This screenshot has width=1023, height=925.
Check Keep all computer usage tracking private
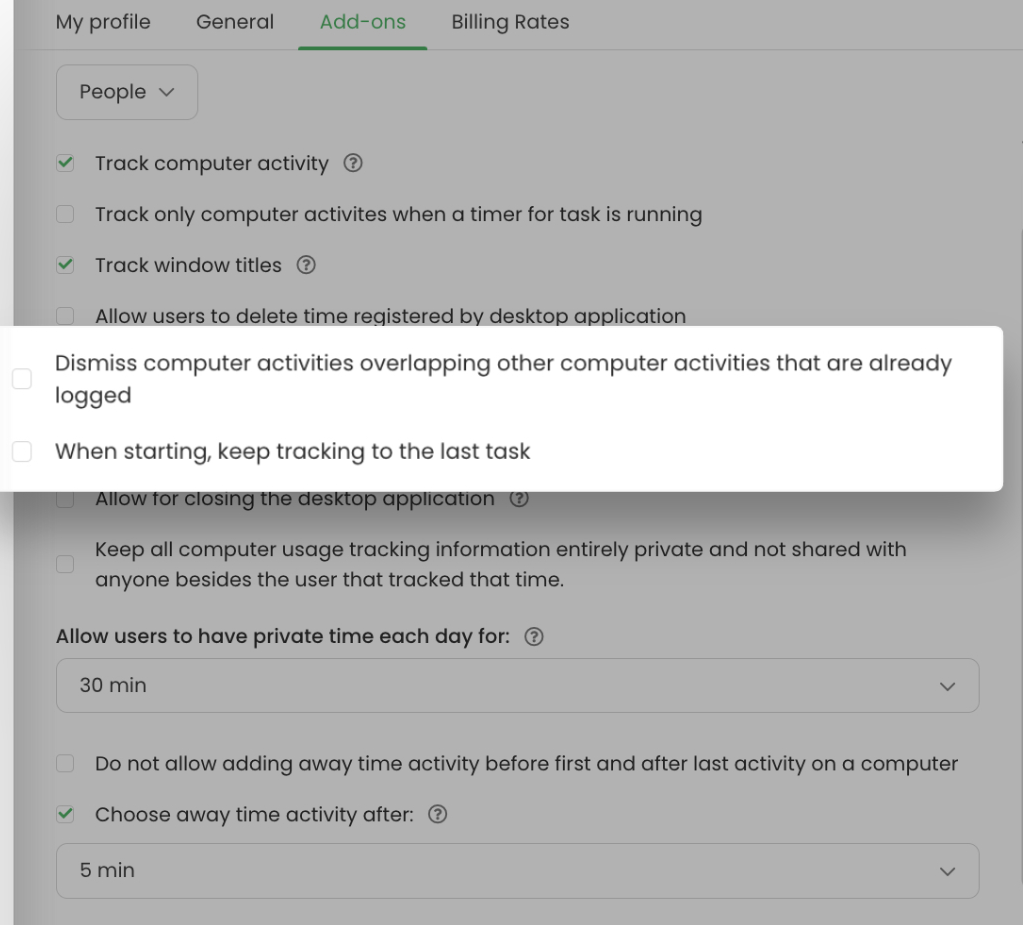[x=65, y=564]
